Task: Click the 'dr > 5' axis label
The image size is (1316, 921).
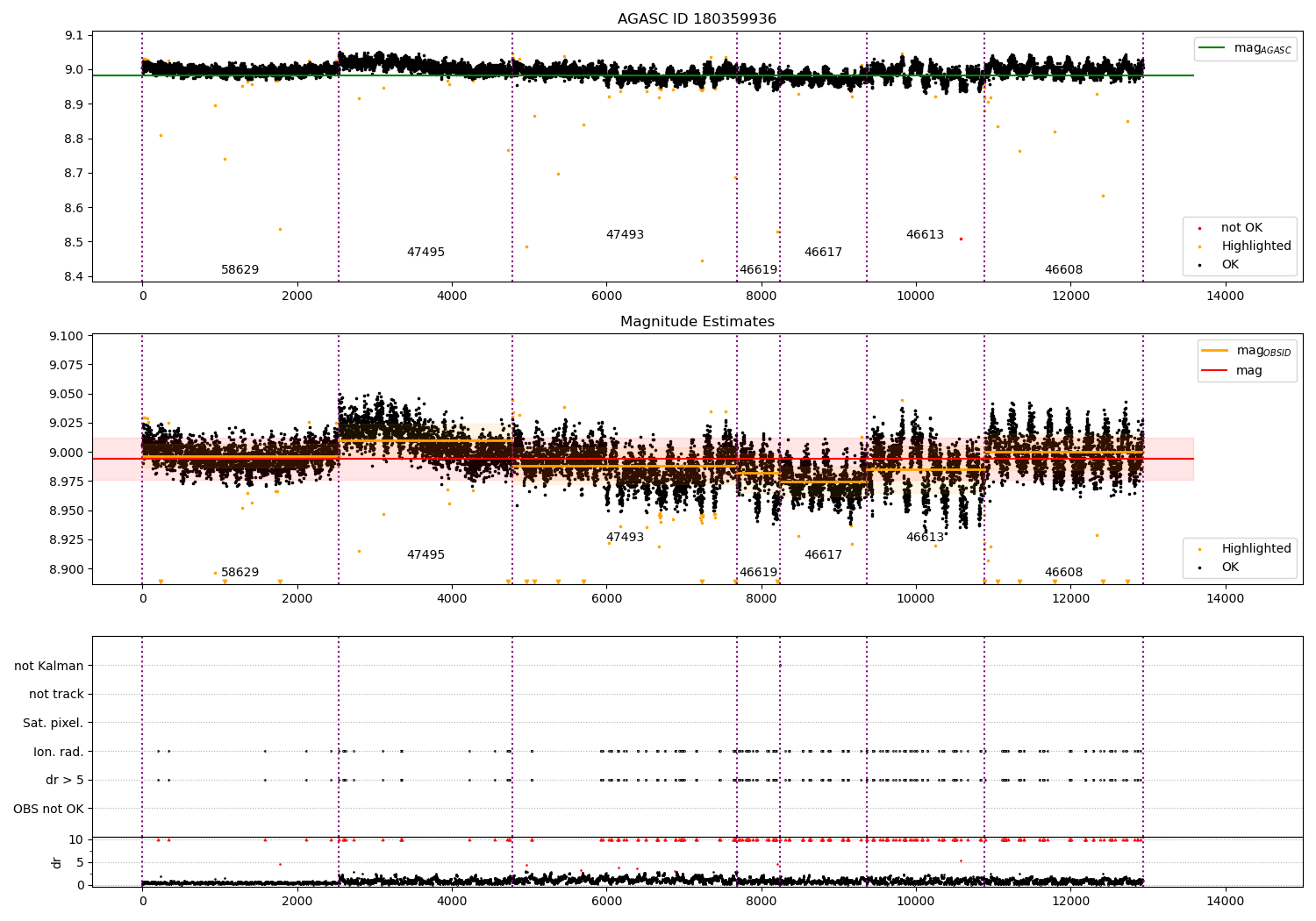Action: point(65,780)
